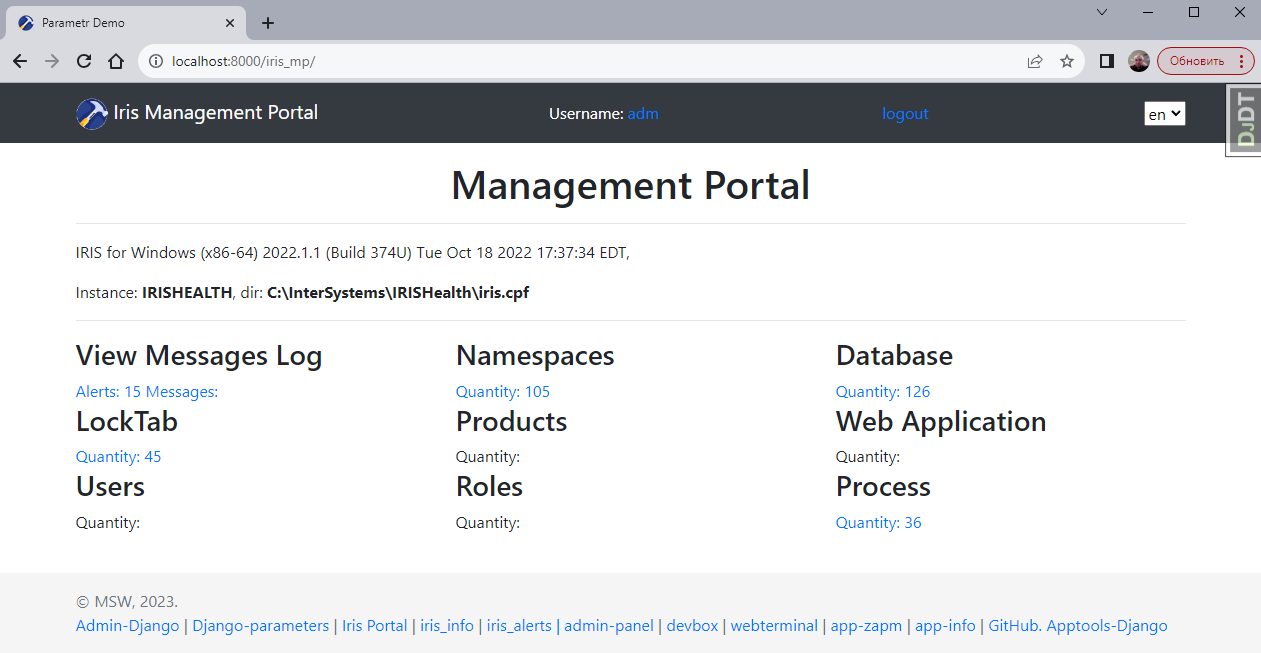
Task: Click the Quantity text under Web Application
Action: pos(868,457)
